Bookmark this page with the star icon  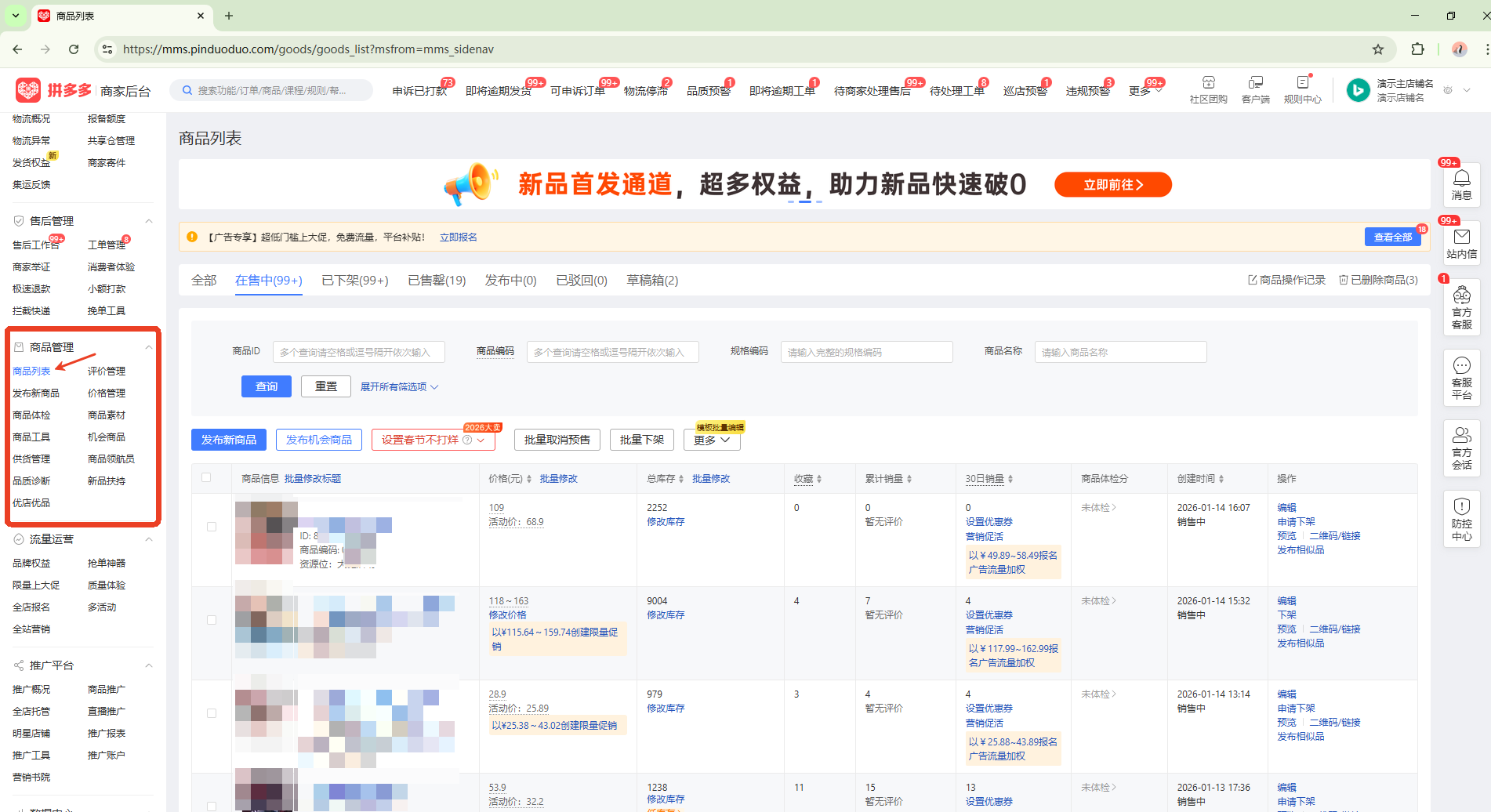point(1378,49)
